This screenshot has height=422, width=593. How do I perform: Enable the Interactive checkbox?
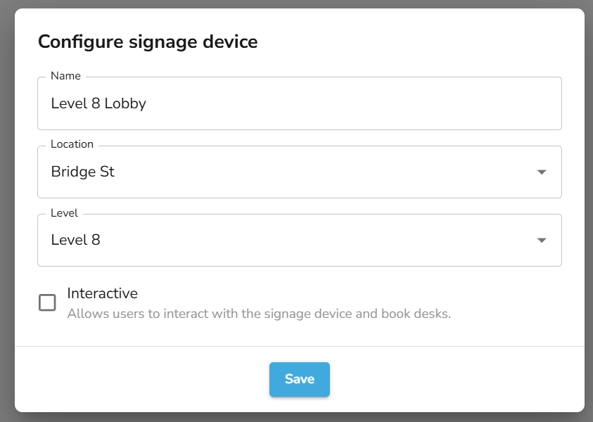point(47,303)
